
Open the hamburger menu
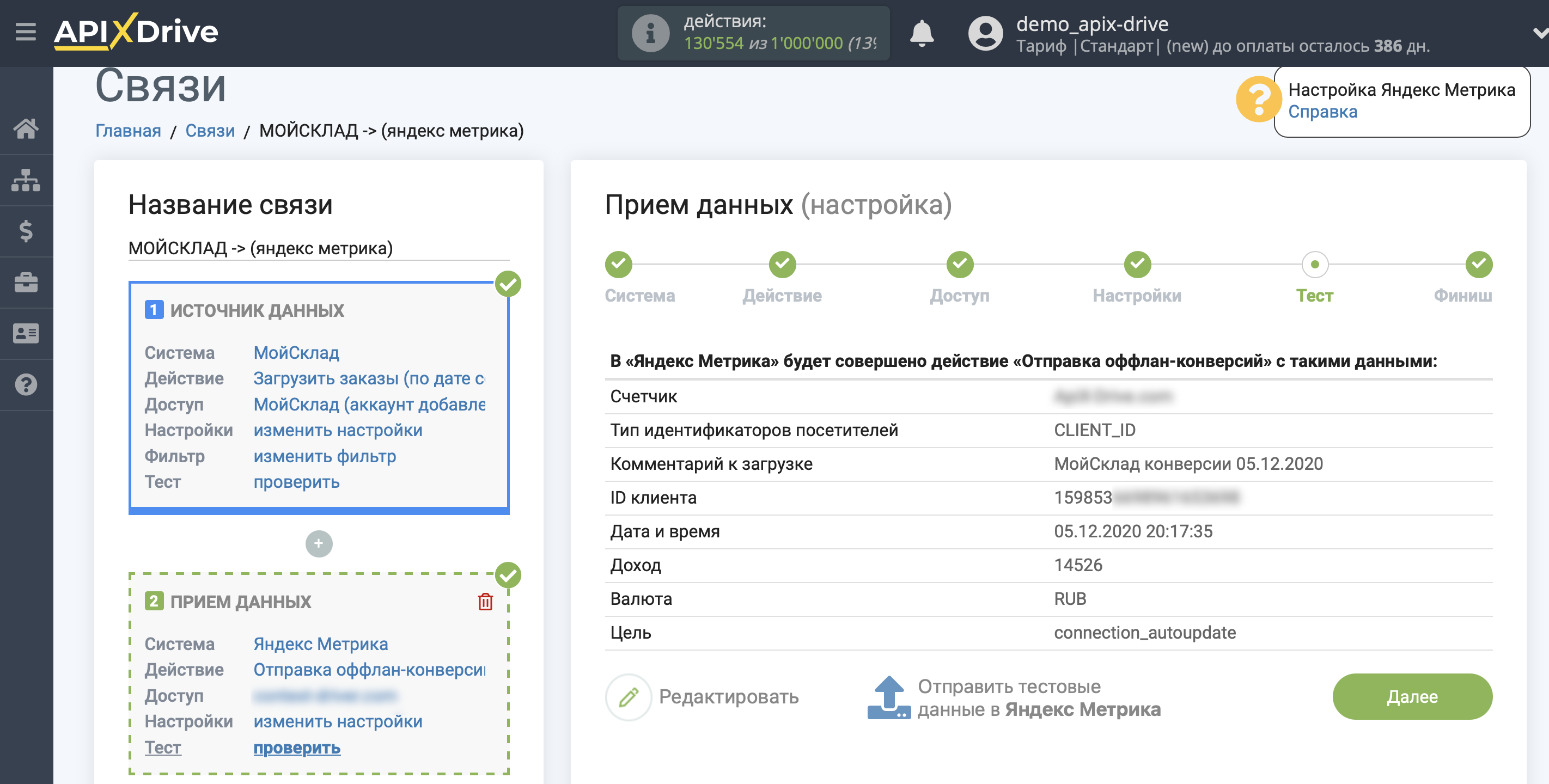(x=26, y=31)
